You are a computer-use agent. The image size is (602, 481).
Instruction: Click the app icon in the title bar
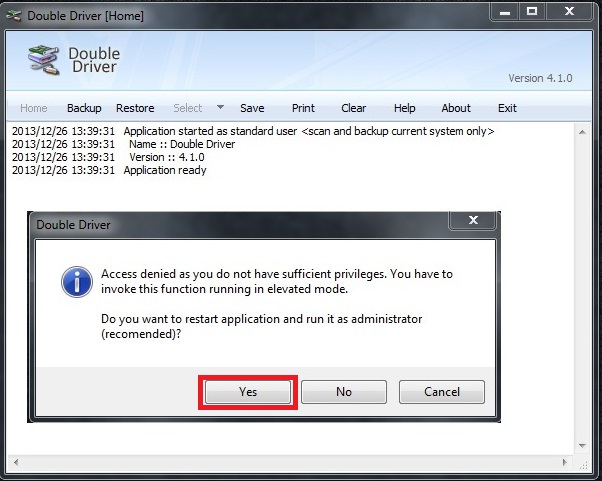point(12,13)
